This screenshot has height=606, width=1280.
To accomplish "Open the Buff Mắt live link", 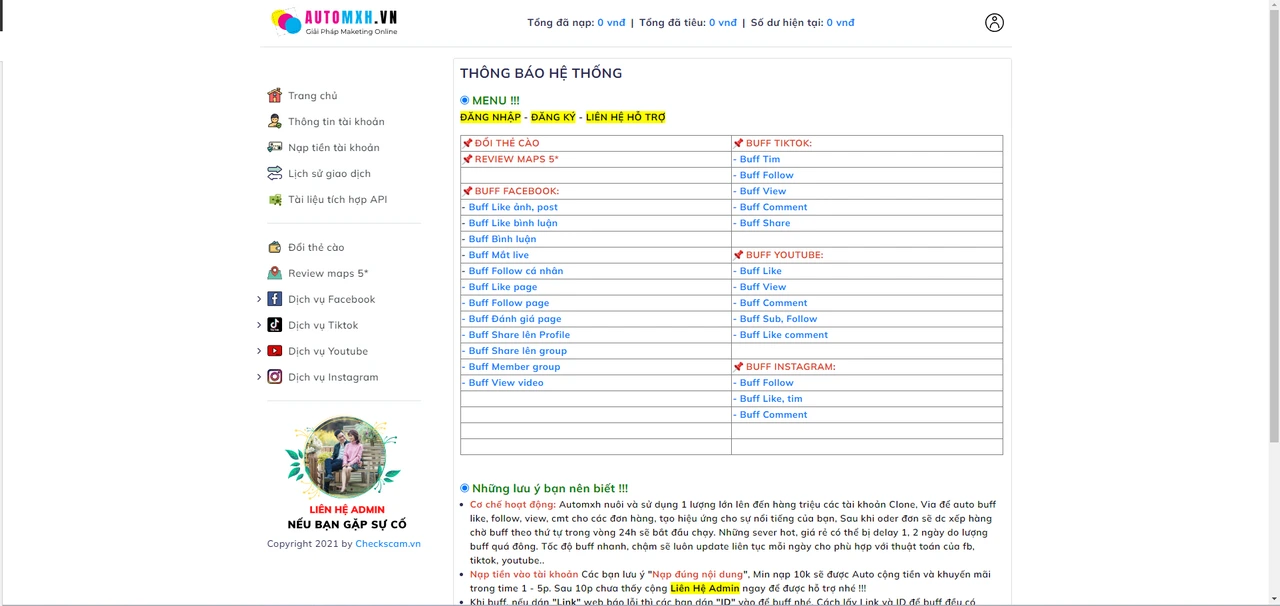I will tap(498, 255).
